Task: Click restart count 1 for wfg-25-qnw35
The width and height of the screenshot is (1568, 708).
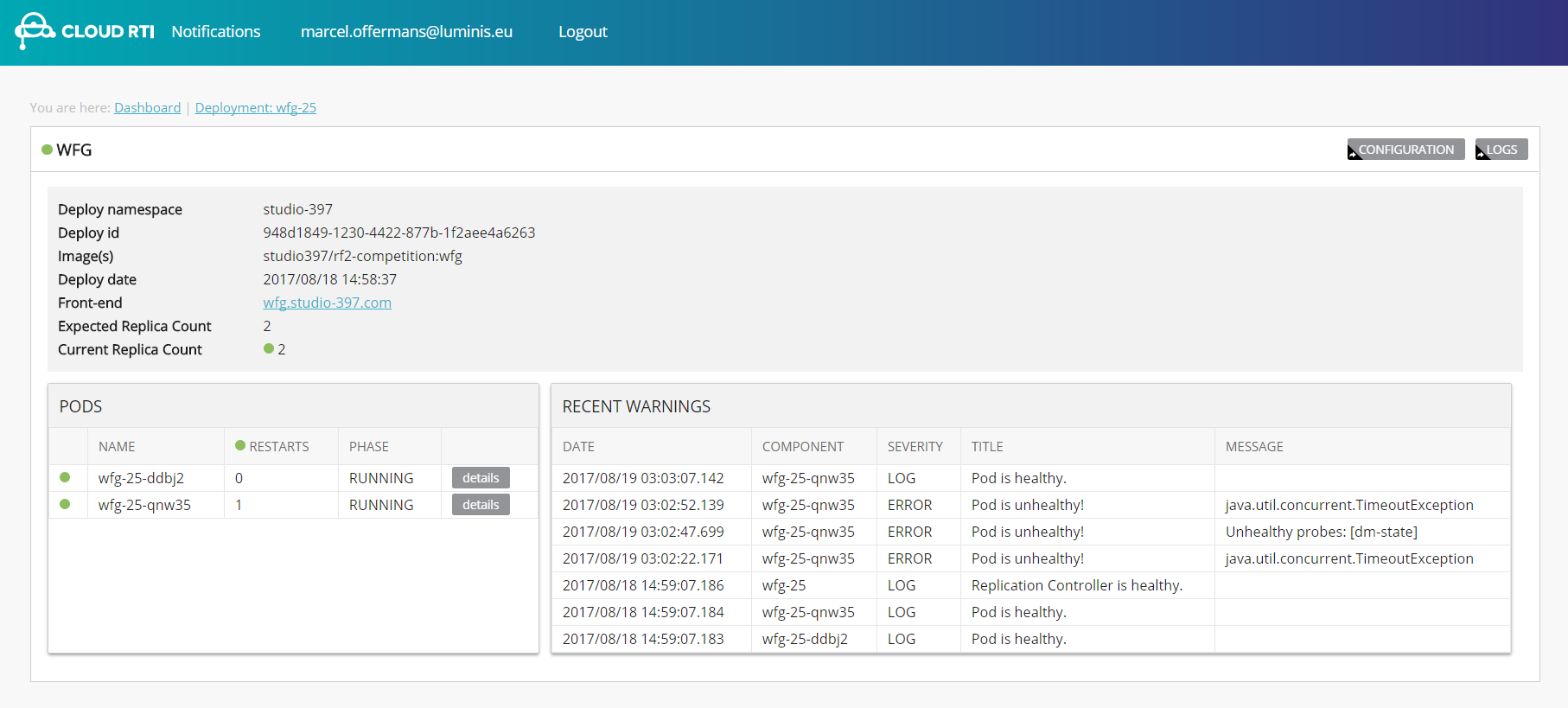Action: [x=239, y=505]
